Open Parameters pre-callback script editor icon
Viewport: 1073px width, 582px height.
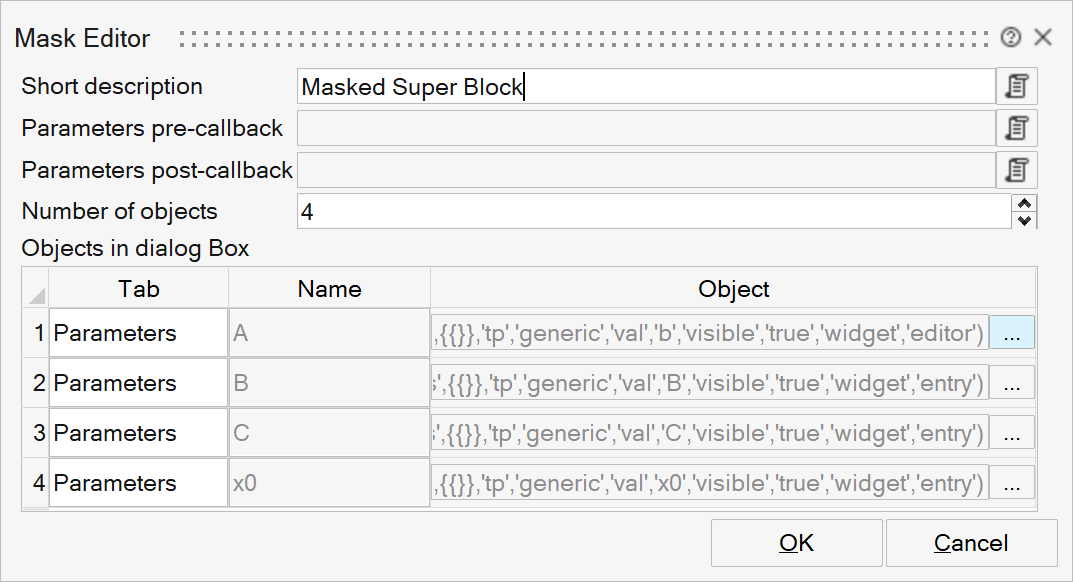[x=1016, y=128]
